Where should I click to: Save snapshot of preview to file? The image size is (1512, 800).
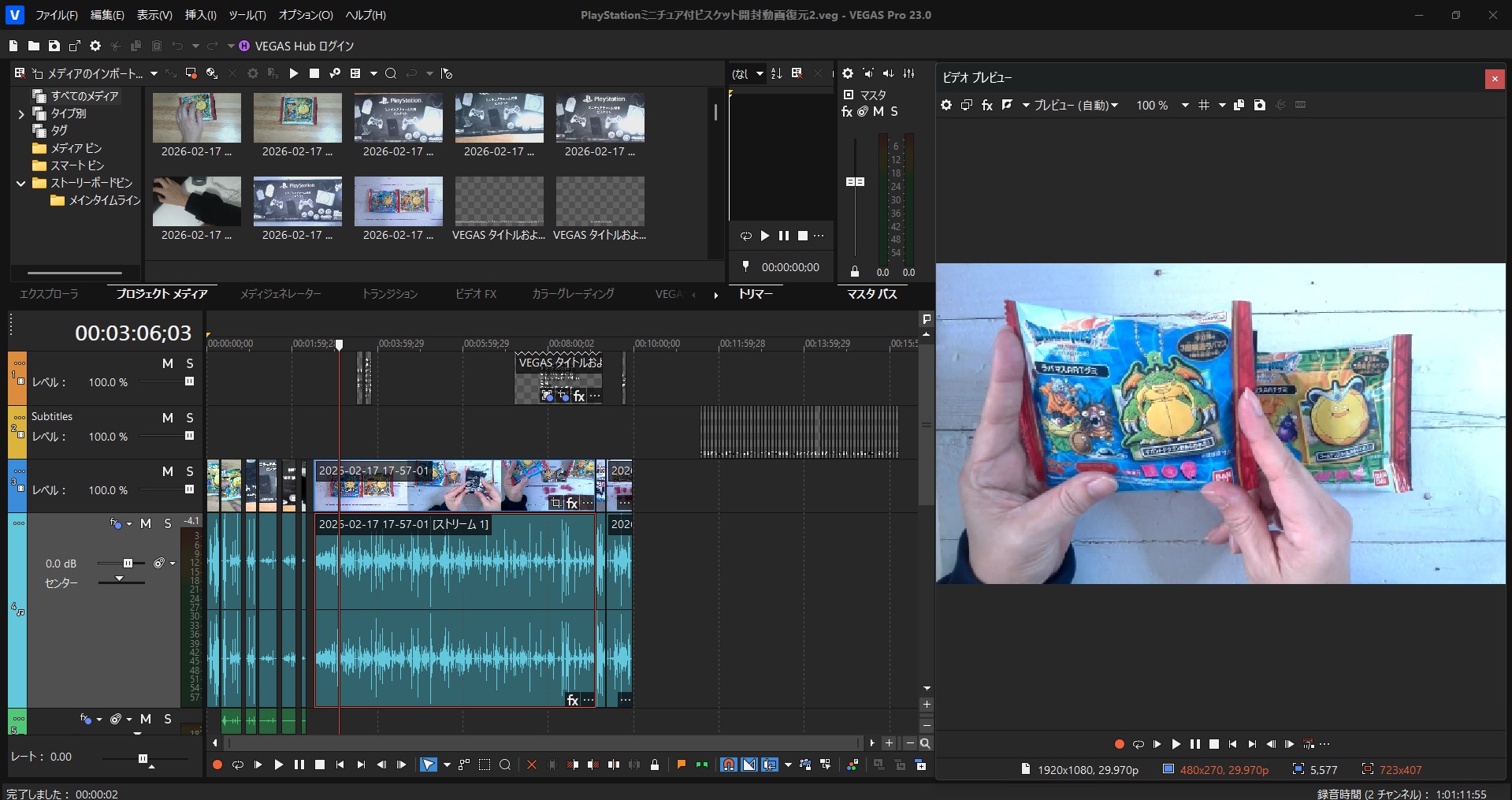coord(1259,105)
